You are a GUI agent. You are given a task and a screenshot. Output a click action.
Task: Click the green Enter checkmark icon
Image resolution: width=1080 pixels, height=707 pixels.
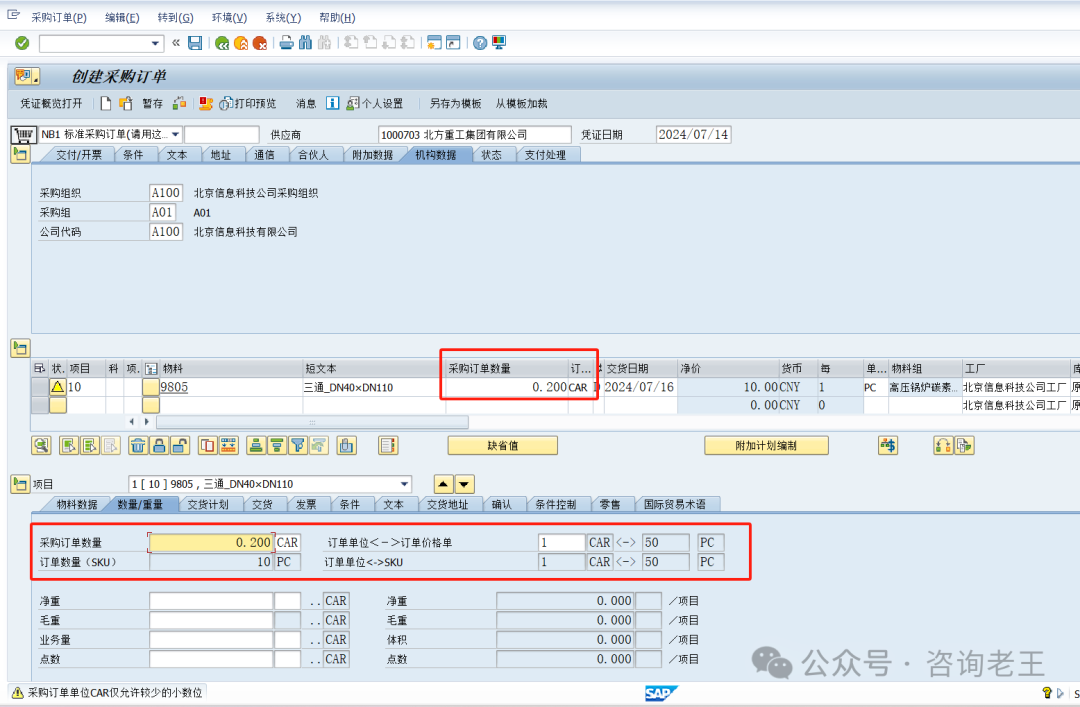22,43
